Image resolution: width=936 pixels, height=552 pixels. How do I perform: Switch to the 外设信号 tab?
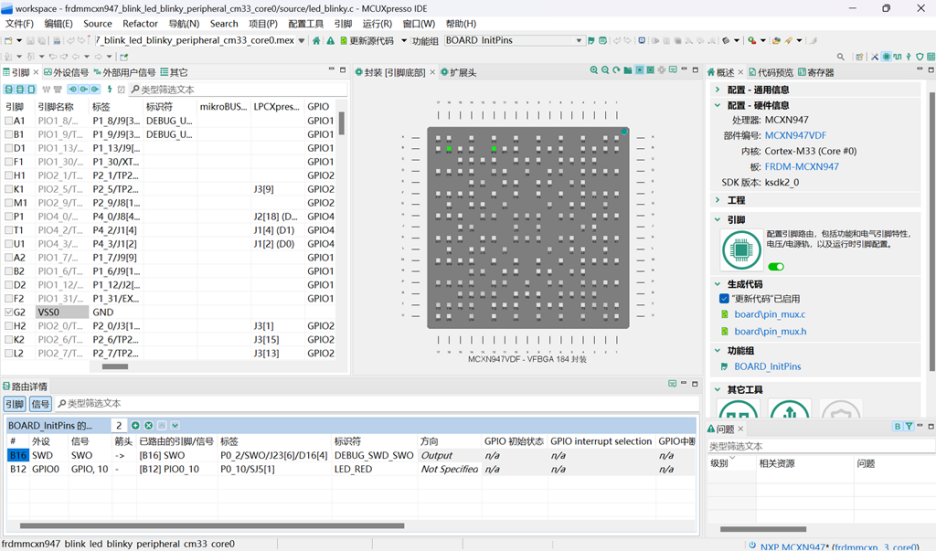pos(65,72)
